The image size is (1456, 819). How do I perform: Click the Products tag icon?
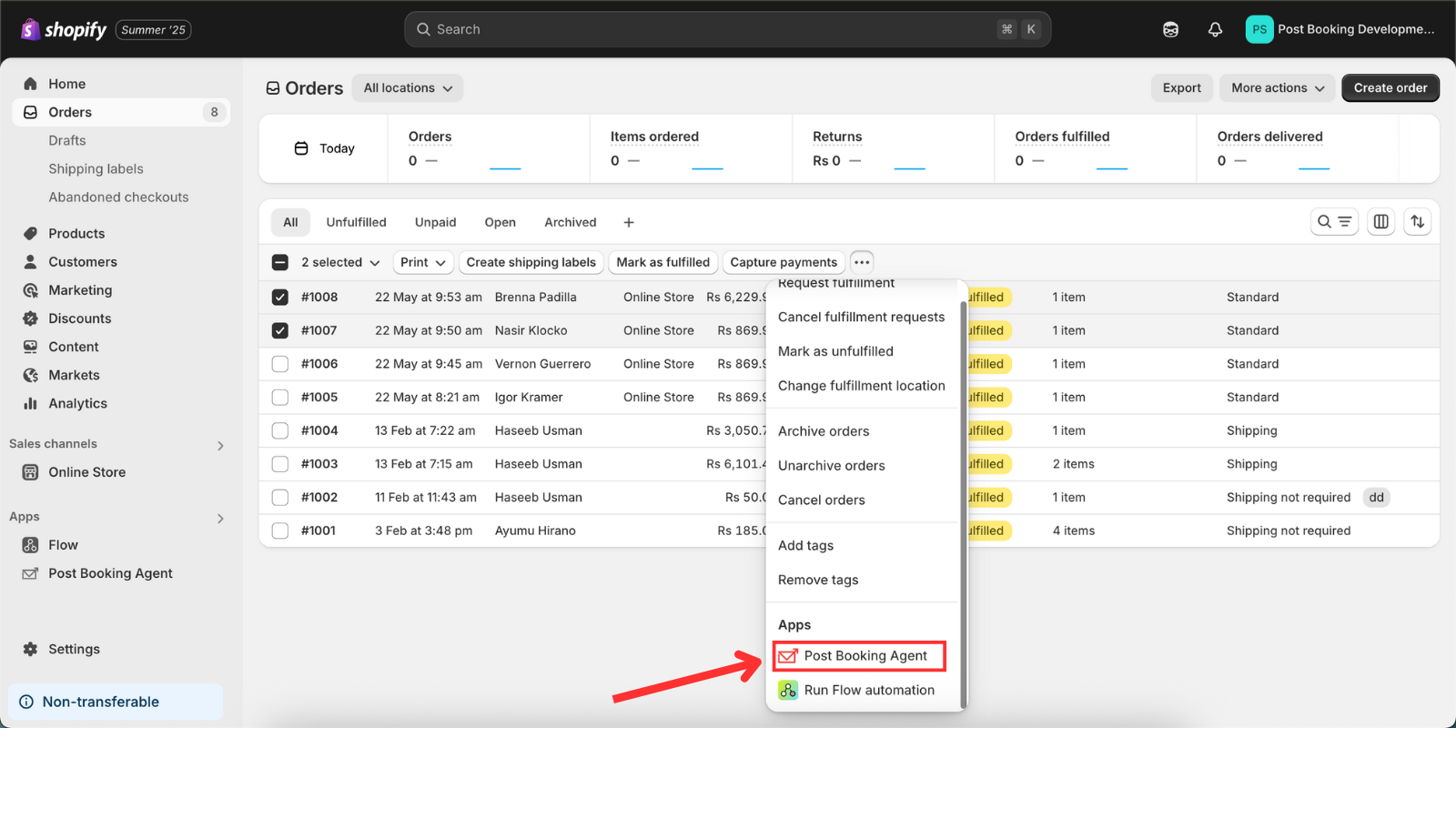click(x=31, y=234)
